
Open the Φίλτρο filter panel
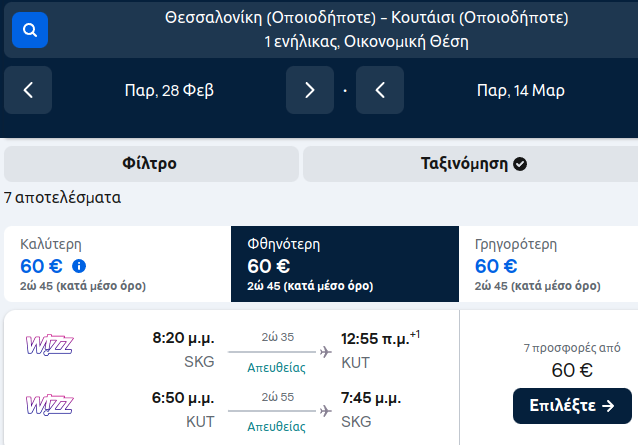151,164
